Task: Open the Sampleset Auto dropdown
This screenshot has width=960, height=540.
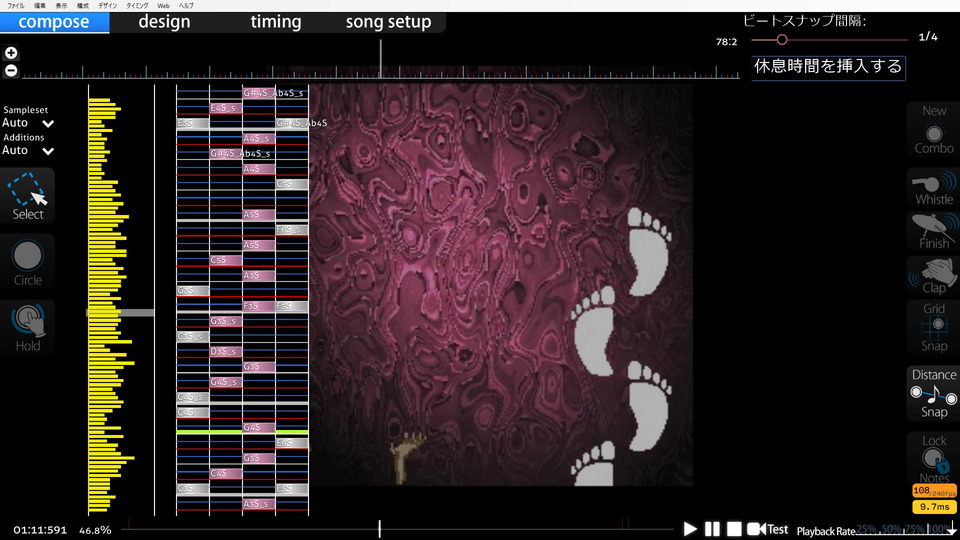Action: click(x=28, y=123)
